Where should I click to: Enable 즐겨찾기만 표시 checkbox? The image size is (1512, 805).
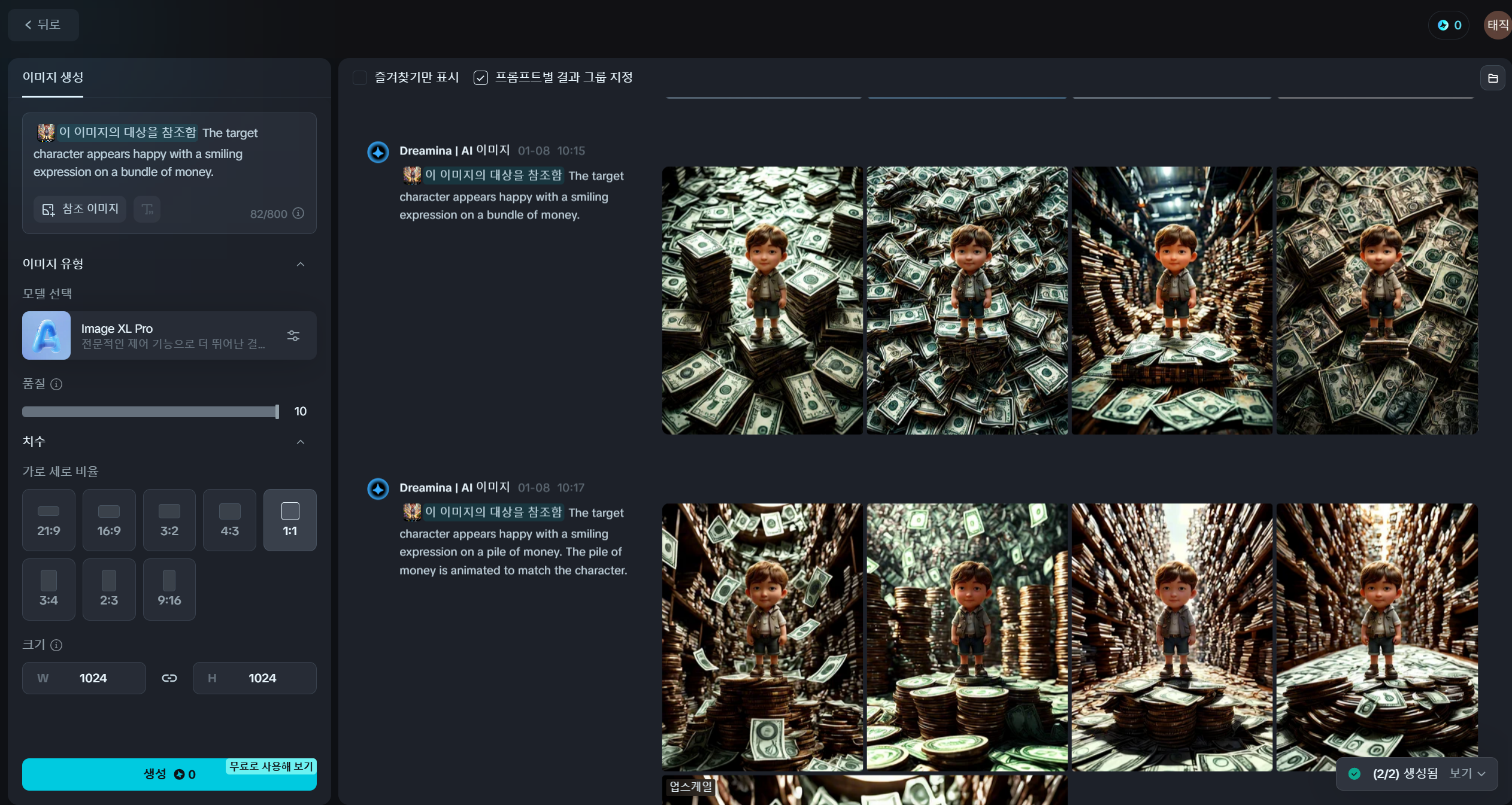point(360,78)
